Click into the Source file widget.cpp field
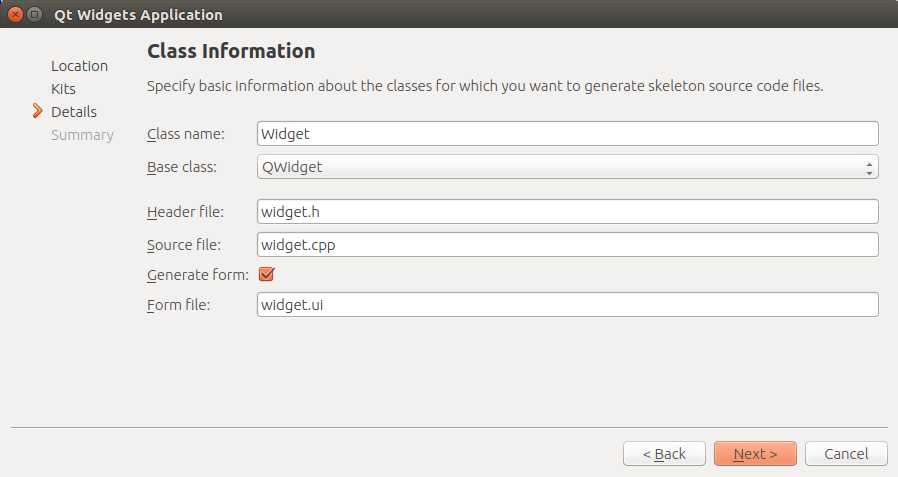 click(x=568, y=245)
